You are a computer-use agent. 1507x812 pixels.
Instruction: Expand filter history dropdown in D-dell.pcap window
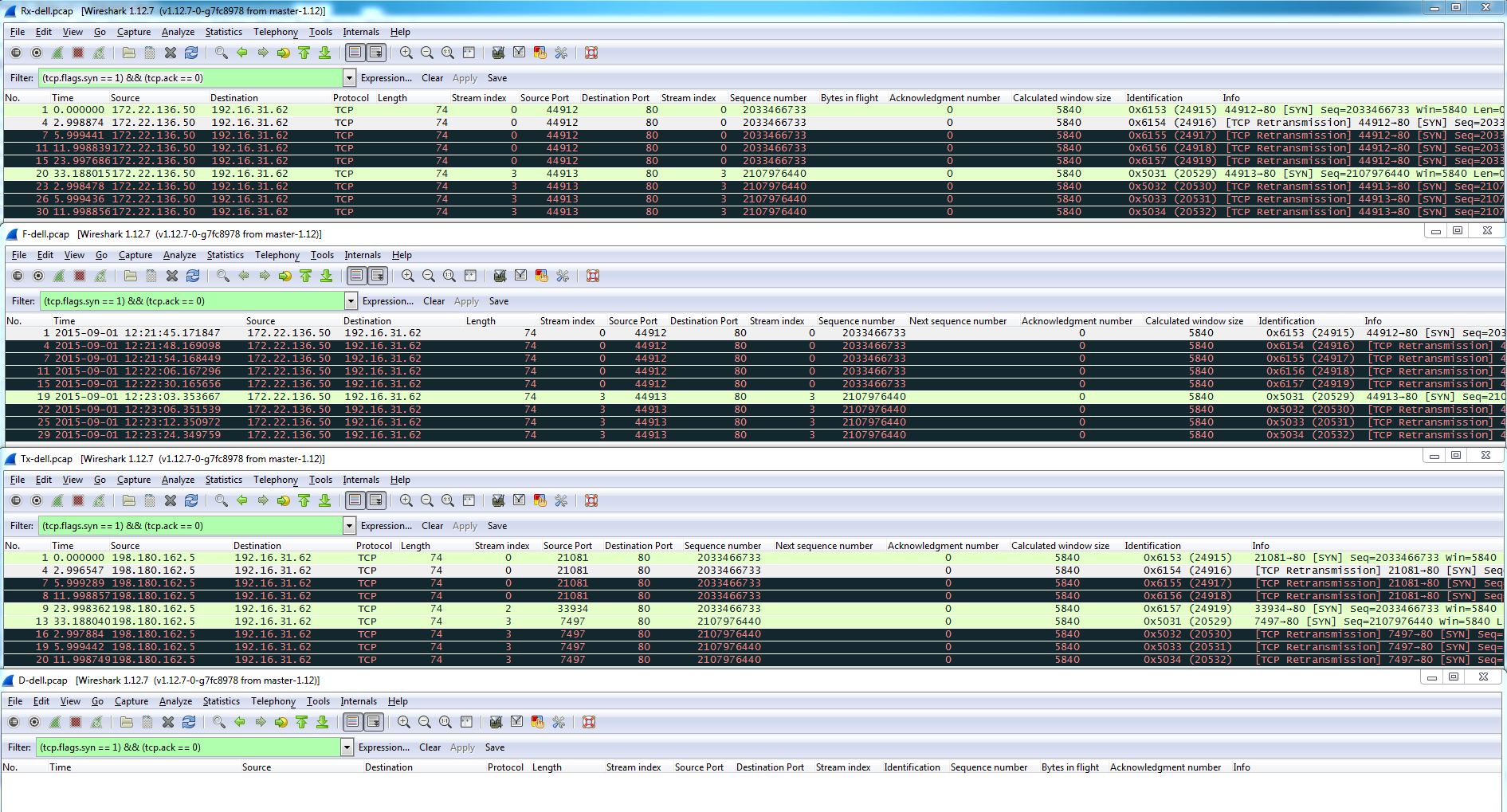pos(347,747)
